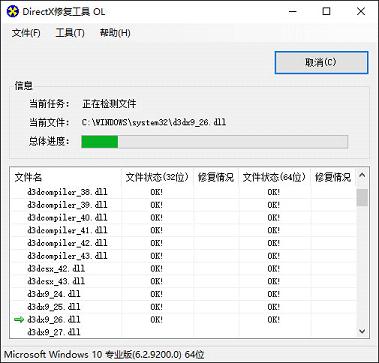
Task: Click the green arrow beside d3dx9_26.dll
Action: (19, 320)
